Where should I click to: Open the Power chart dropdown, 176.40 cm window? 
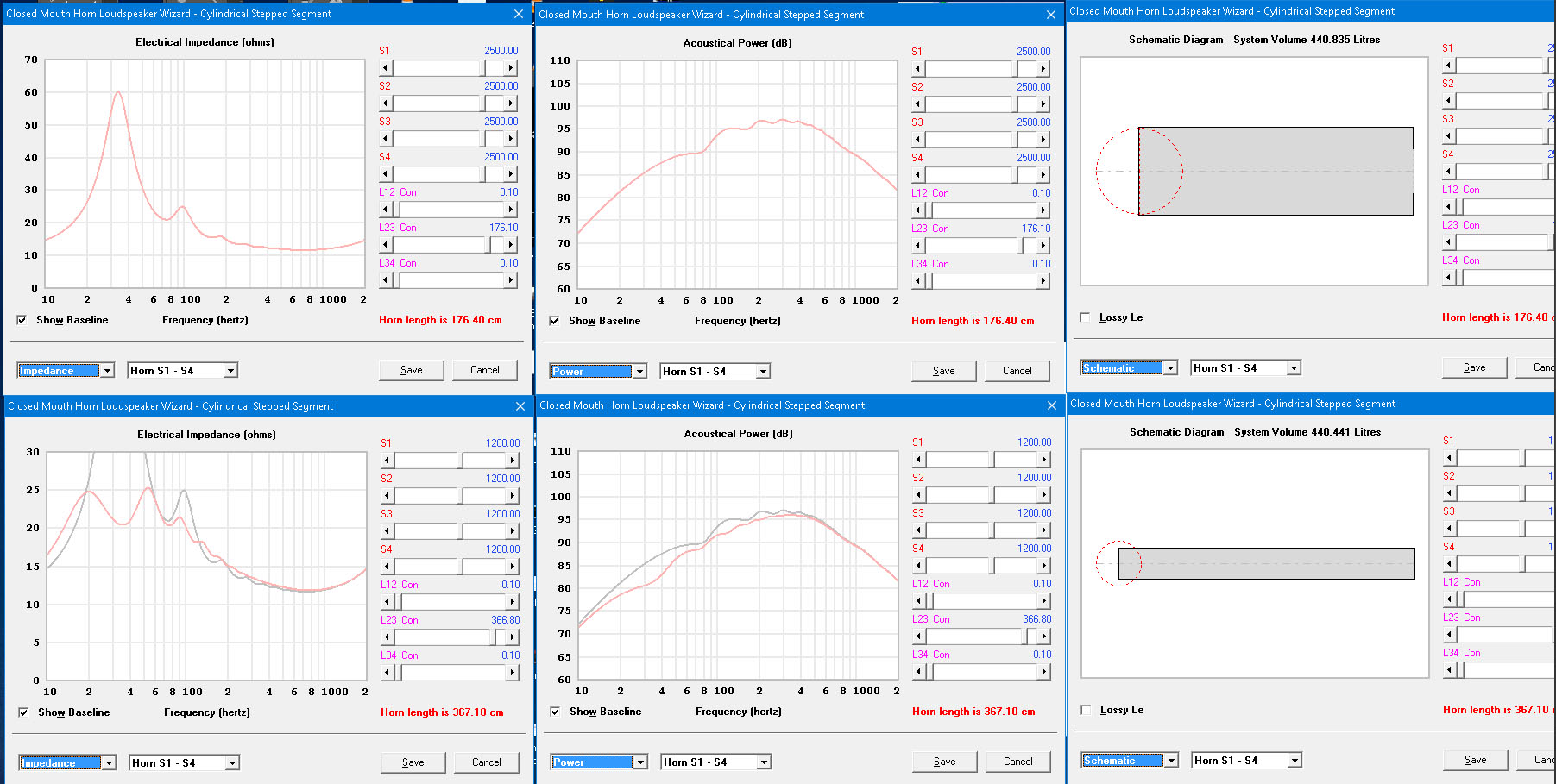639,372
